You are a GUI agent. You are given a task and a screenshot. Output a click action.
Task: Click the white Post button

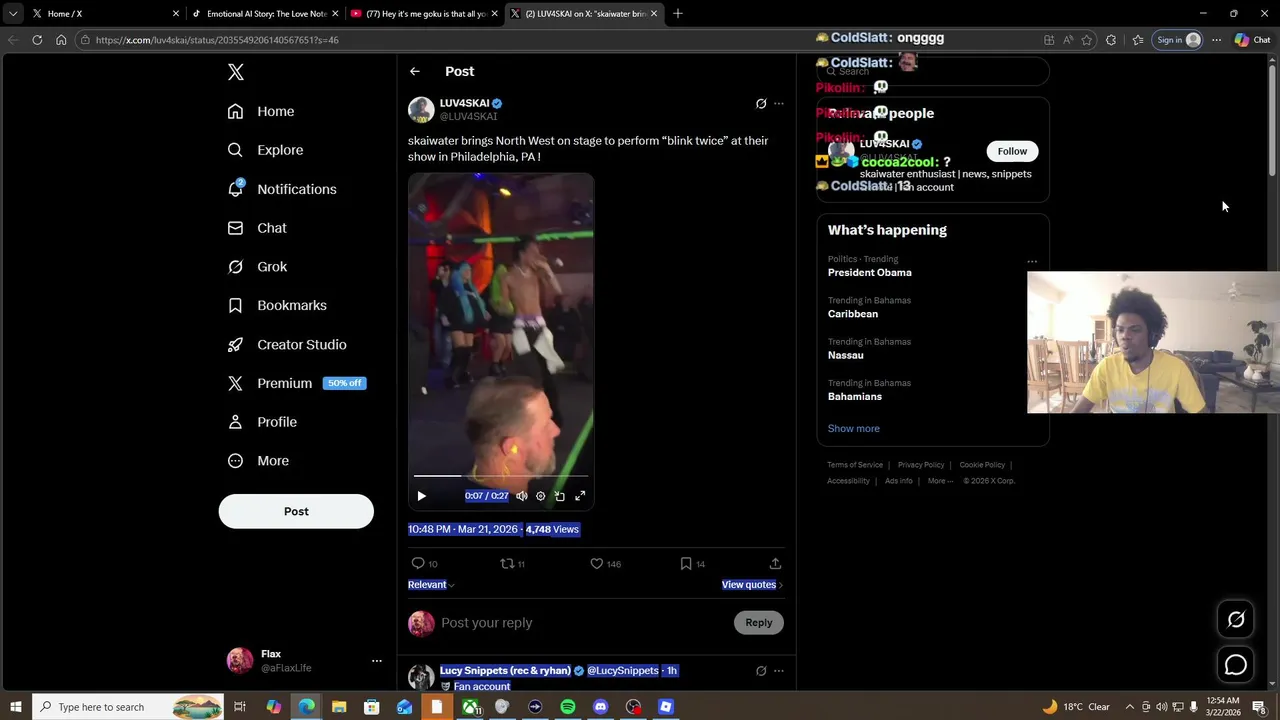tap(296, 511)
